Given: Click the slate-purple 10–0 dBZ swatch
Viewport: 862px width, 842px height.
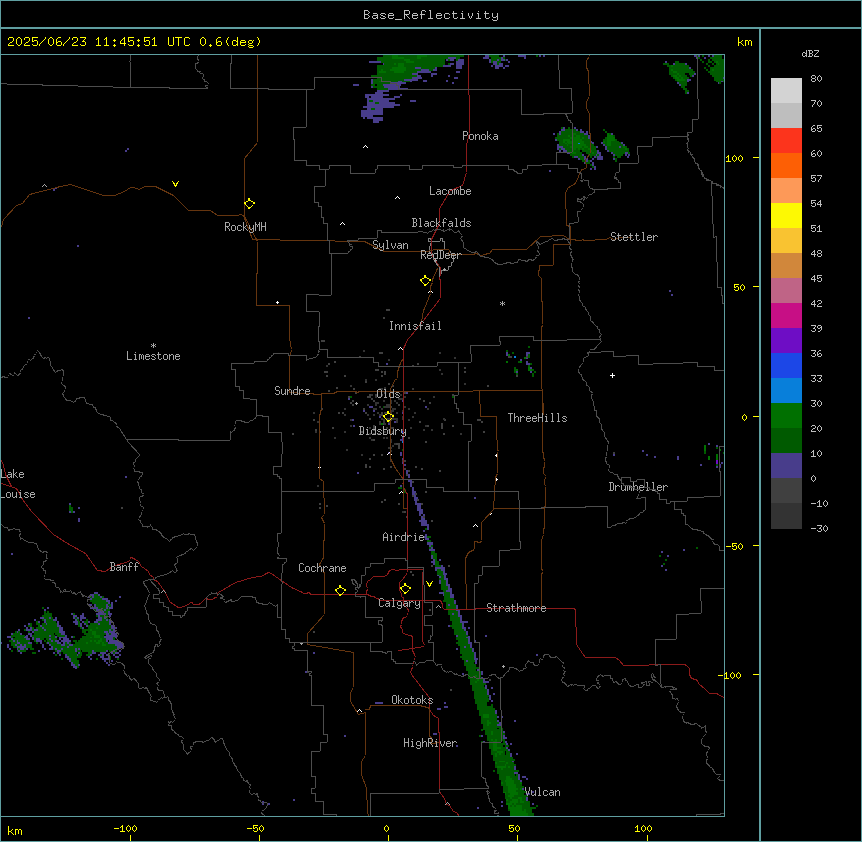Looking at the screenshot, I should coord(786,466).
